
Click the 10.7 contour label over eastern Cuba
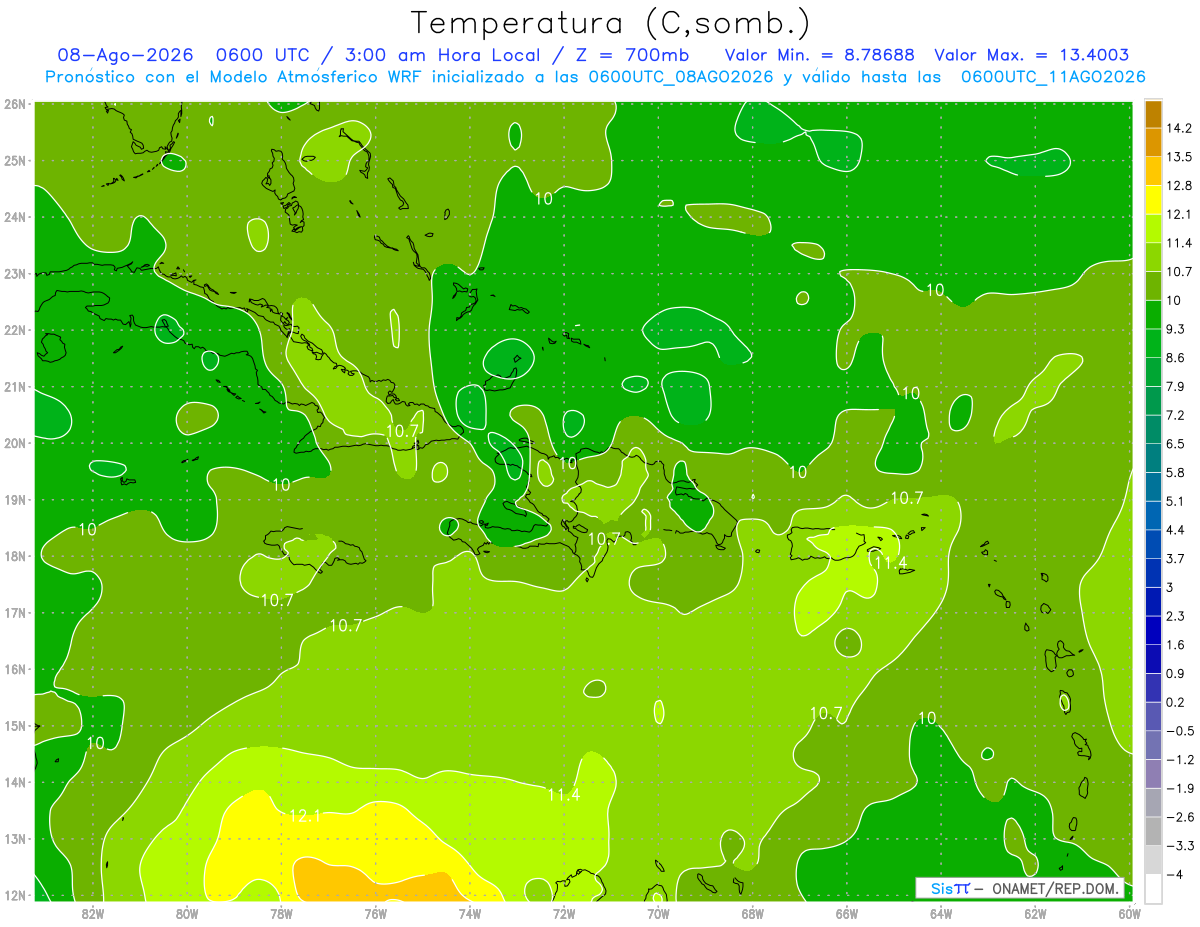point(402,431)
